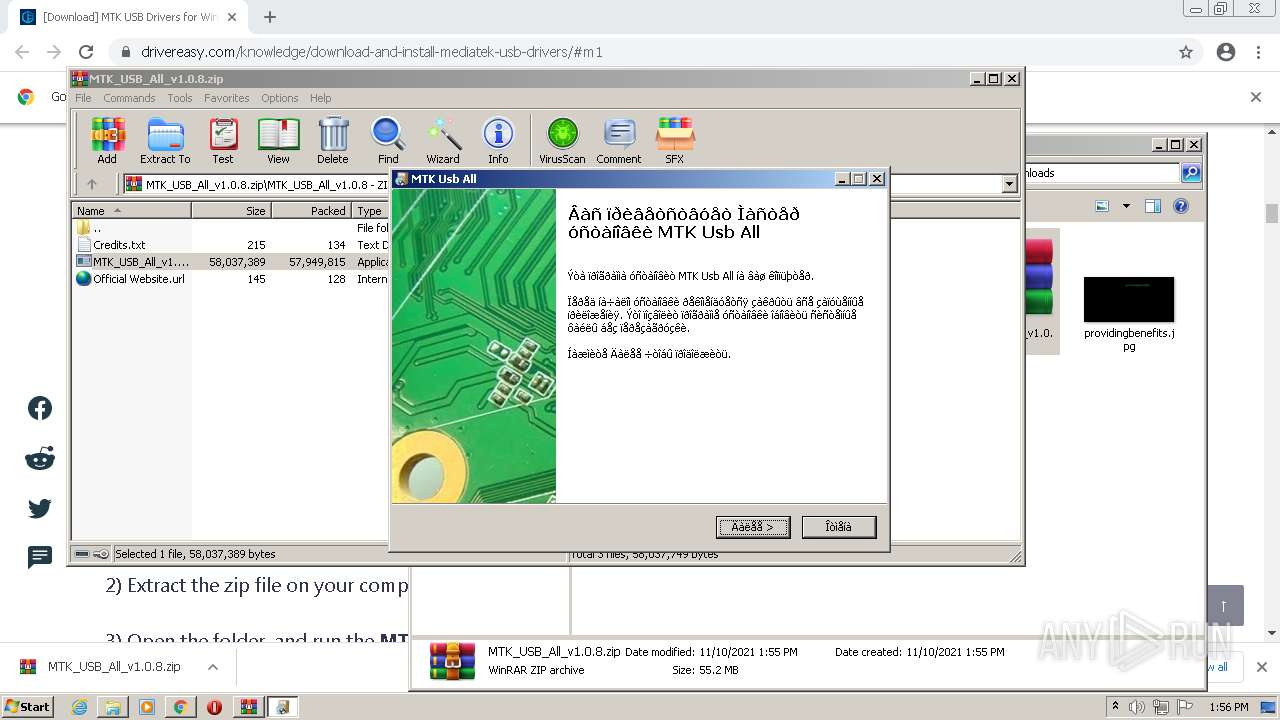Click the Facebook share icon

point(40,408)
